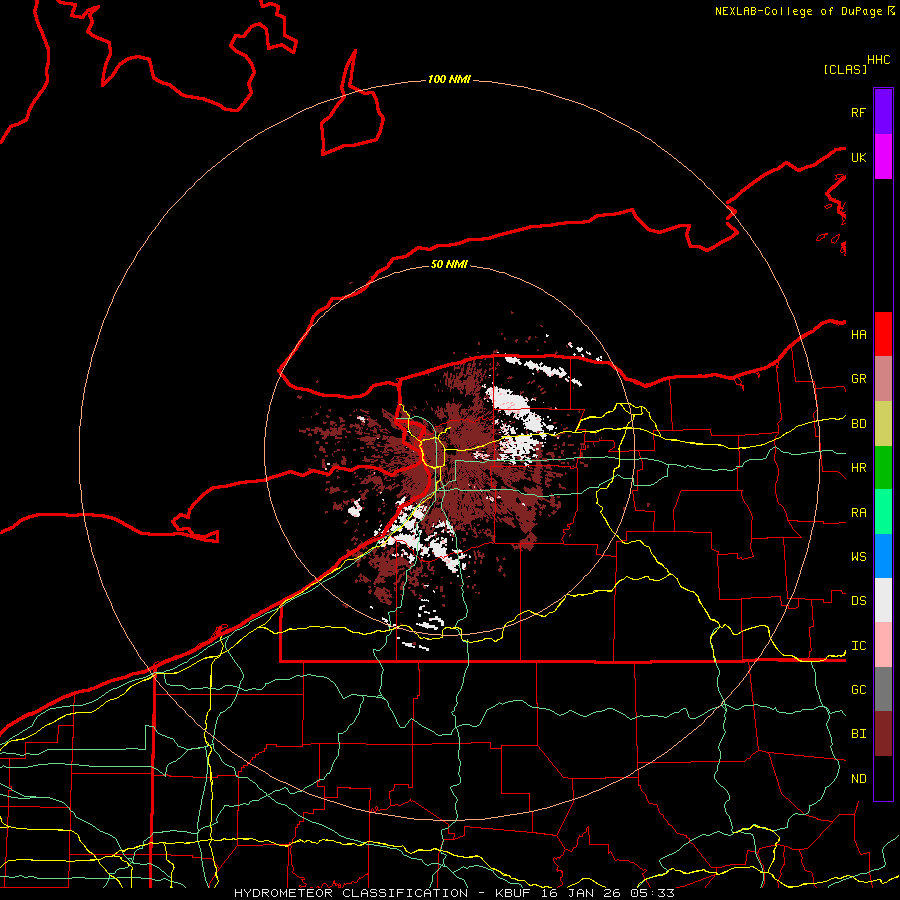Click the BD legend label
Image resolution: width=900 pixels, height=900 pixels.
(858, 424)
